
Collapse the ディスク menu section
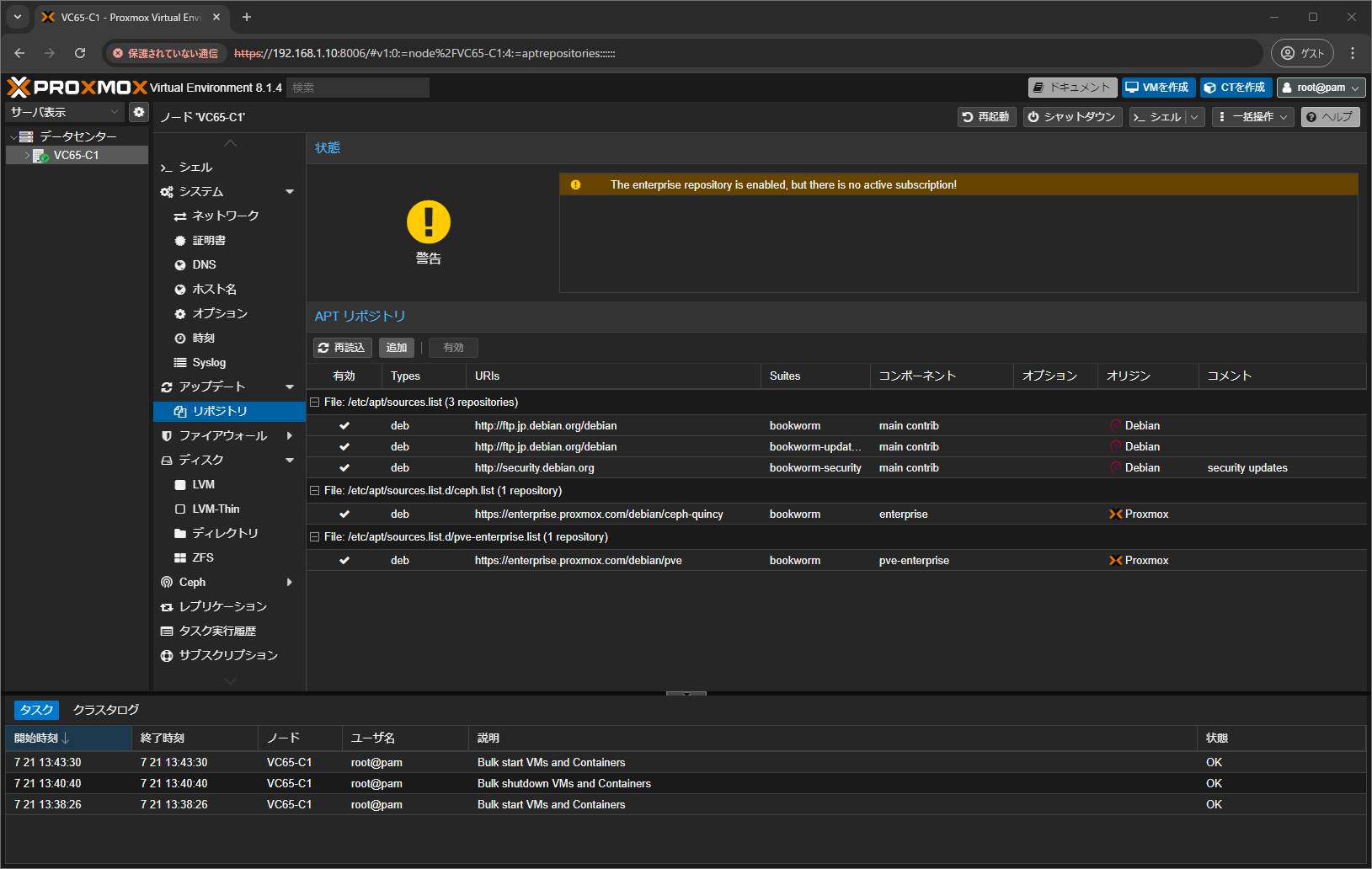coord(290,461)
